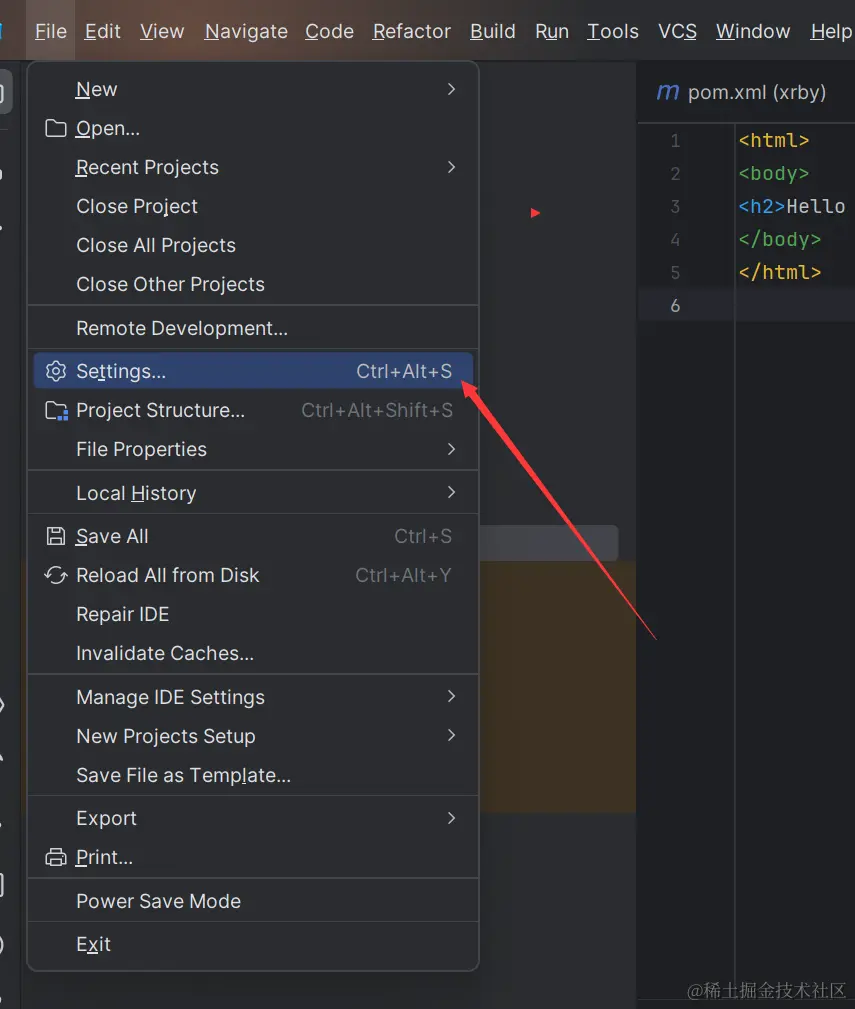Expand the Local History submenu arrow

pos(451,492)
